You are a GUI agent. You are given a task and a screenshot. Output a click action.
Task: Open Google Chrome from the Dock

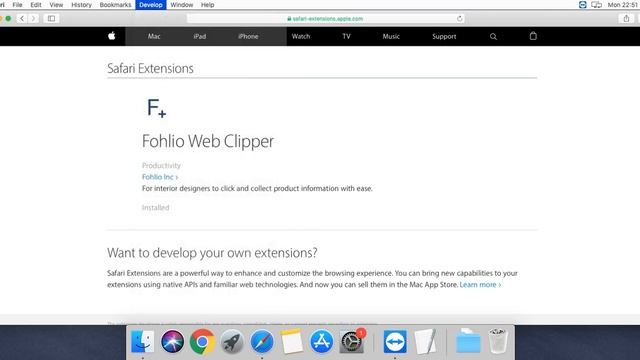point(202,341)
